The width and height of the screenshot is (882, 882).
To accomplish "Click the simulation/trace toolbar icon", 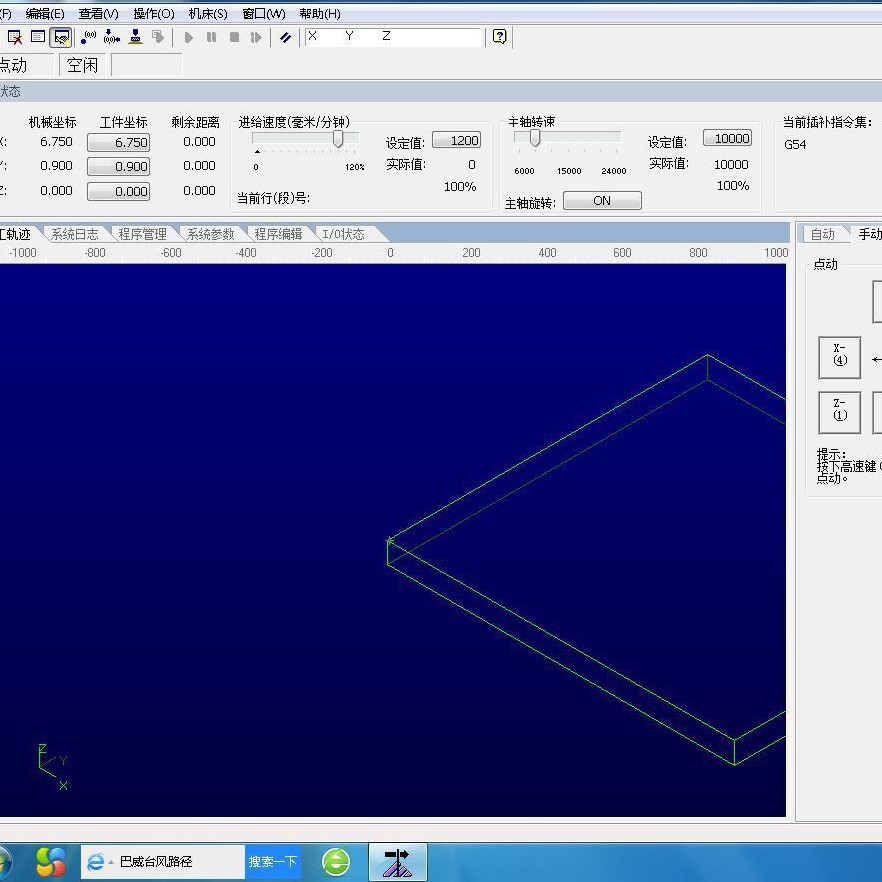I will tap(62, 37).
